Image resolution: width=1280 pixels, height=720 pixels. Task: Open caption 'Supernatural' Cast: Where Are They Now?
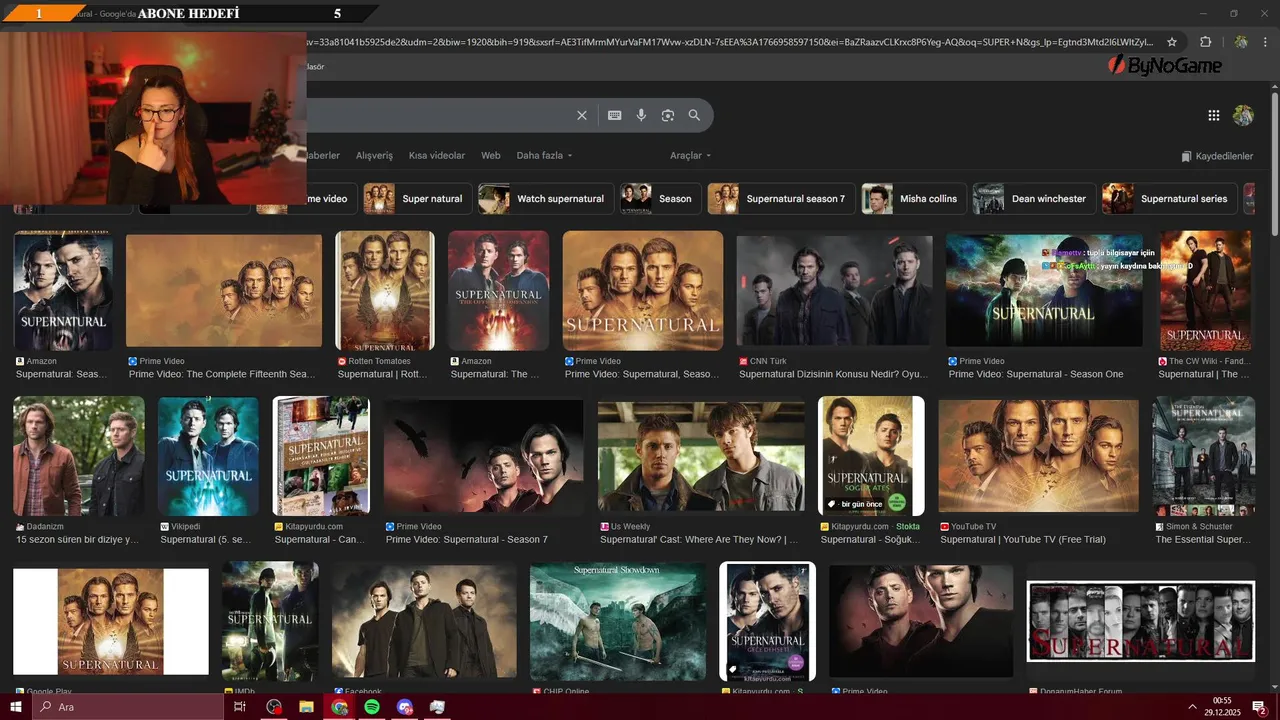699,539
